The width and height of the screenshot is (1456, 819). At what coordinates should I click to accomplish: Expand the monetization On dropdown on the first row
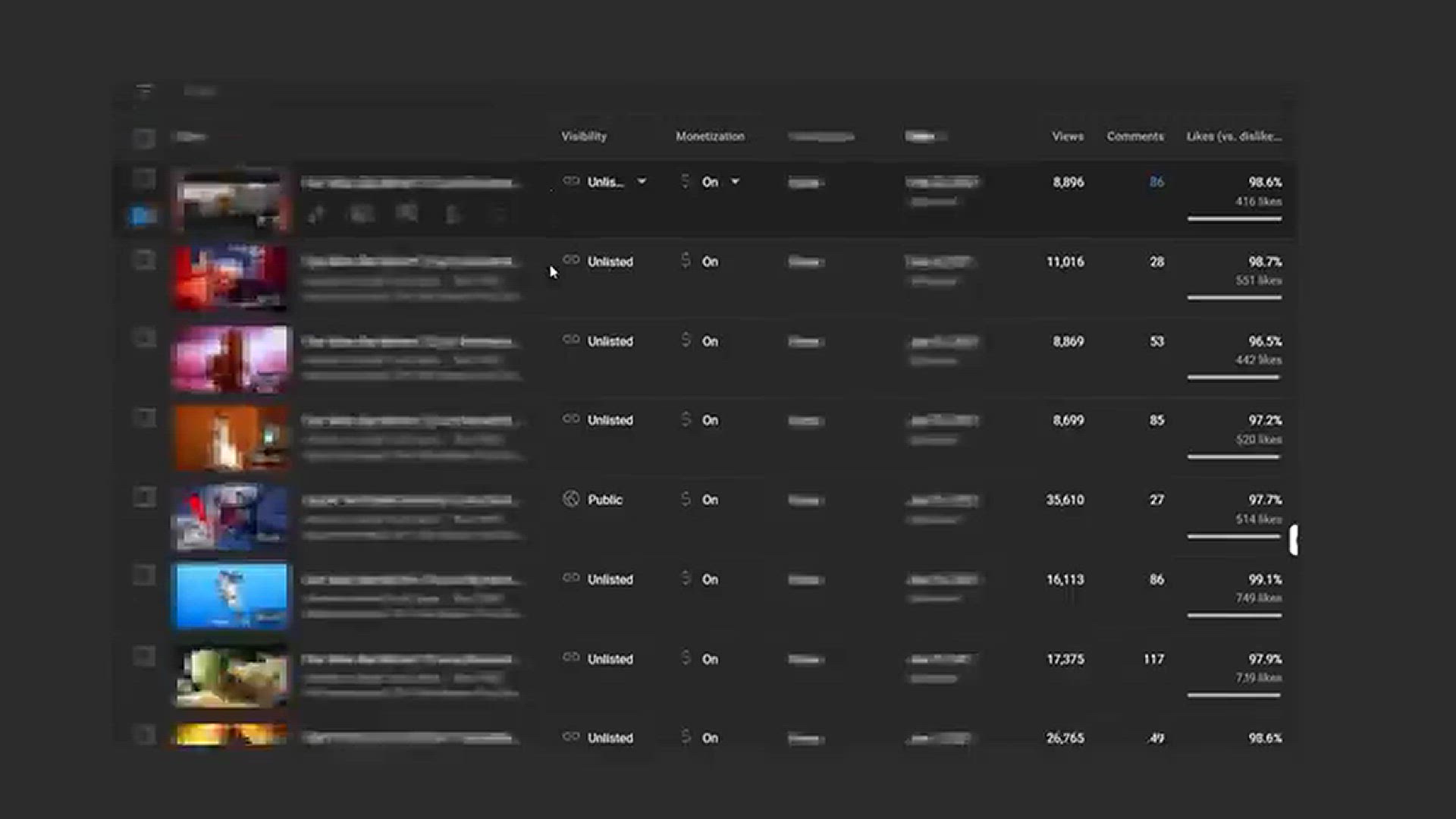coord(734,182)
